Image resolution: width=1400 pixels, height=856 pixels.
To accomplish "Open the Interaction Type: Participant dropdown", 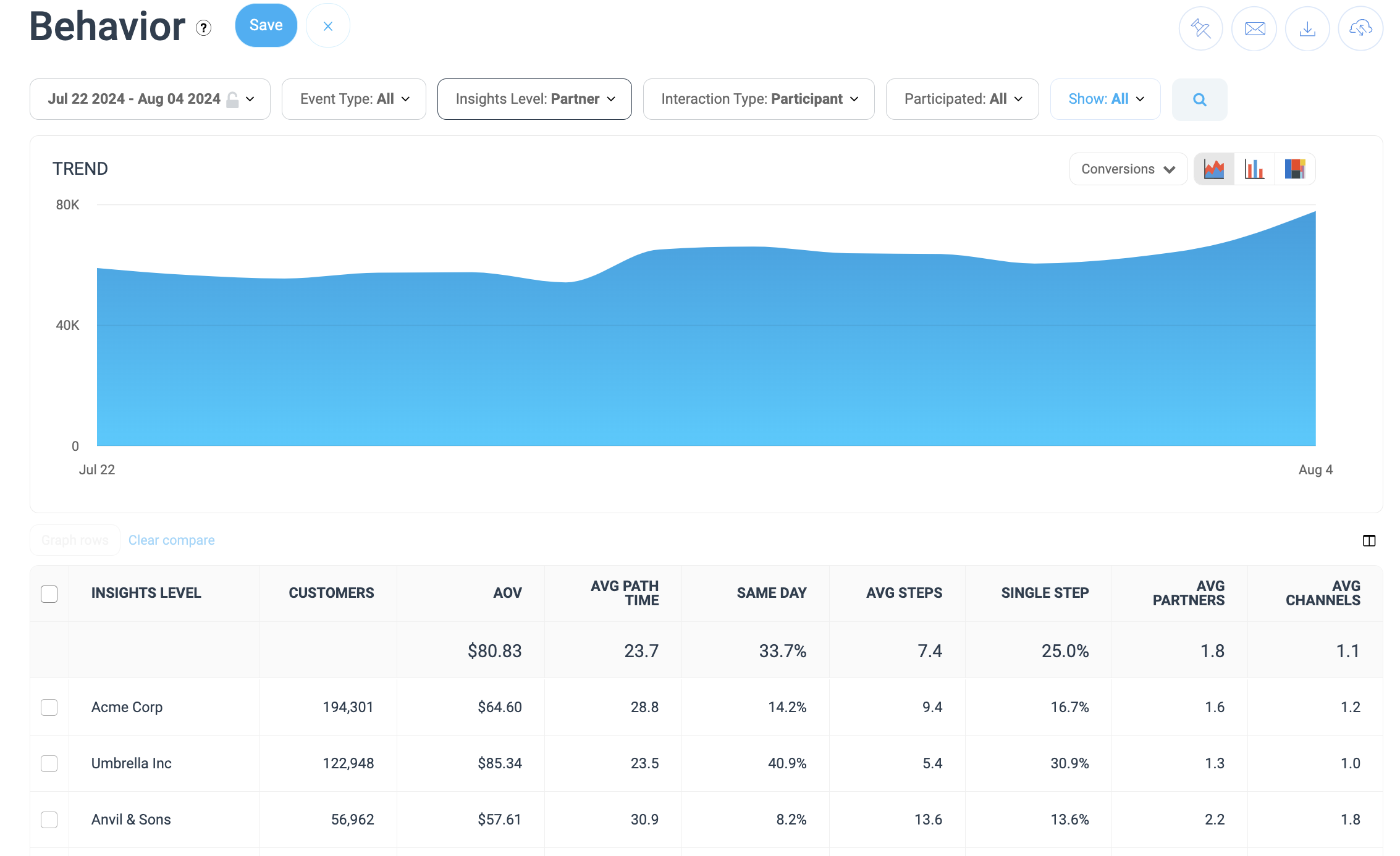I will click(759, 99).
